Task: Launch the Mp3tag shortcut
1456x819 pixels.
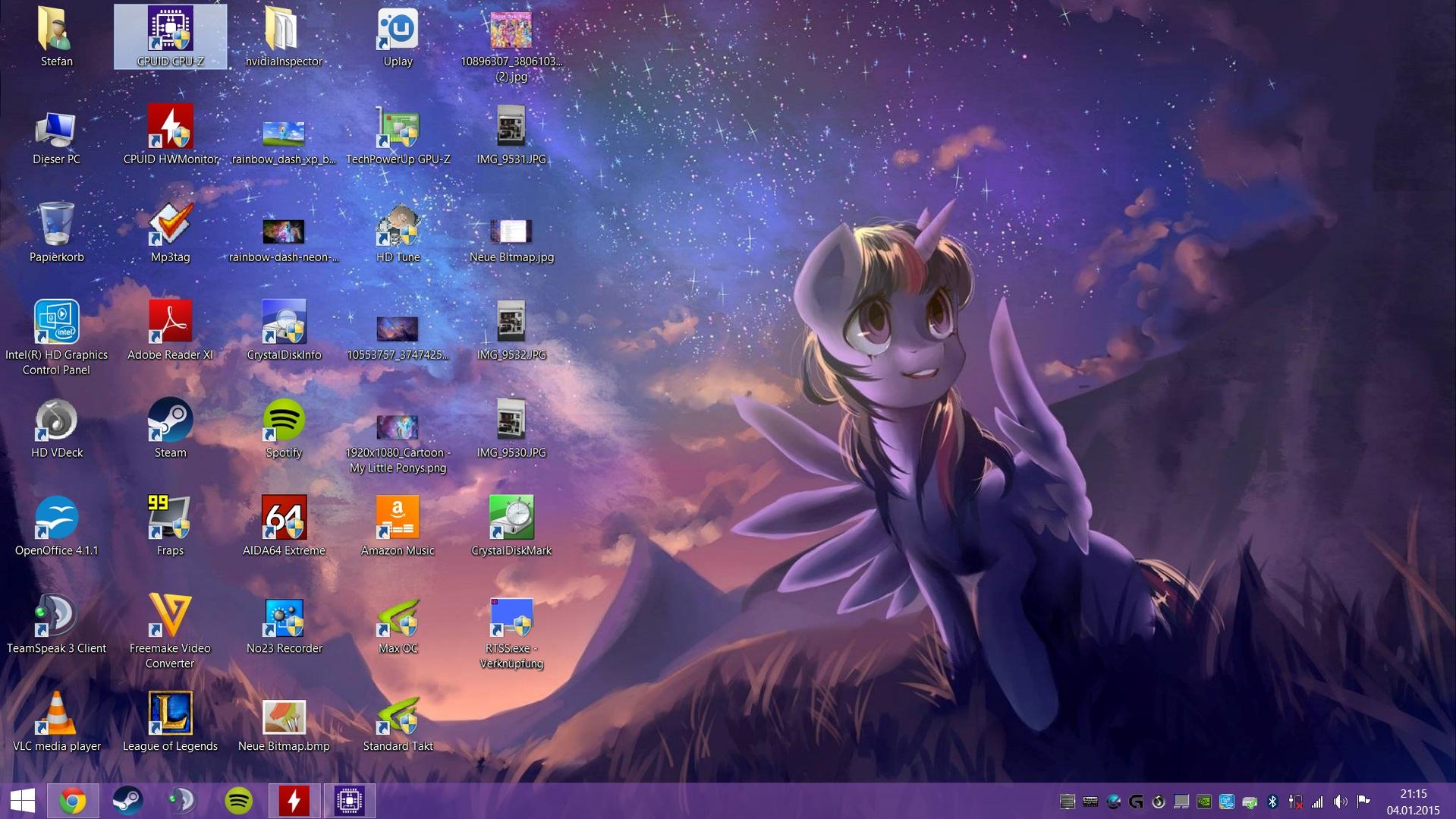Action: (x=170, y=234)
